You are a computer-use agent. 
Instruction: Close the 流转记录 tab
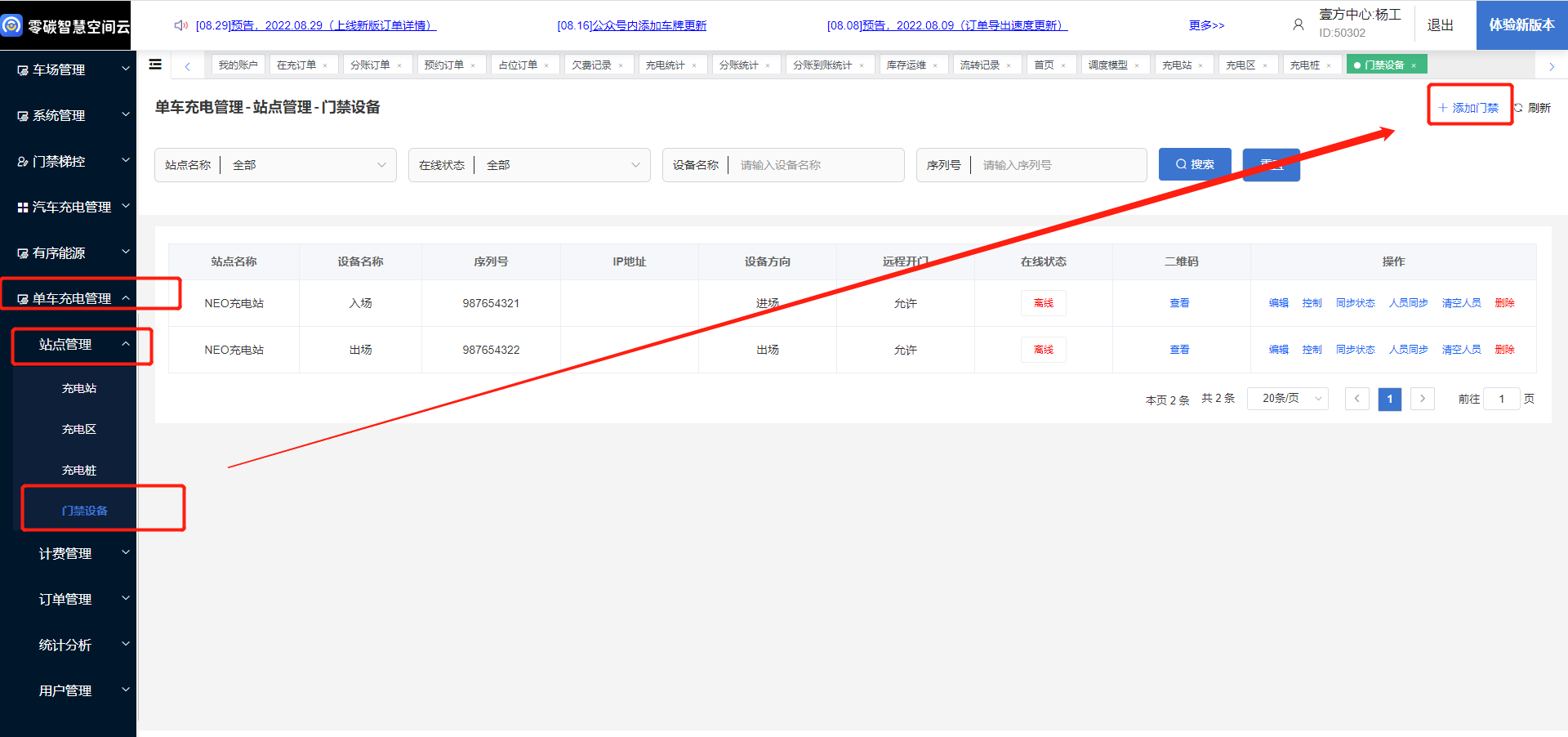click(x=1009, y=65)
